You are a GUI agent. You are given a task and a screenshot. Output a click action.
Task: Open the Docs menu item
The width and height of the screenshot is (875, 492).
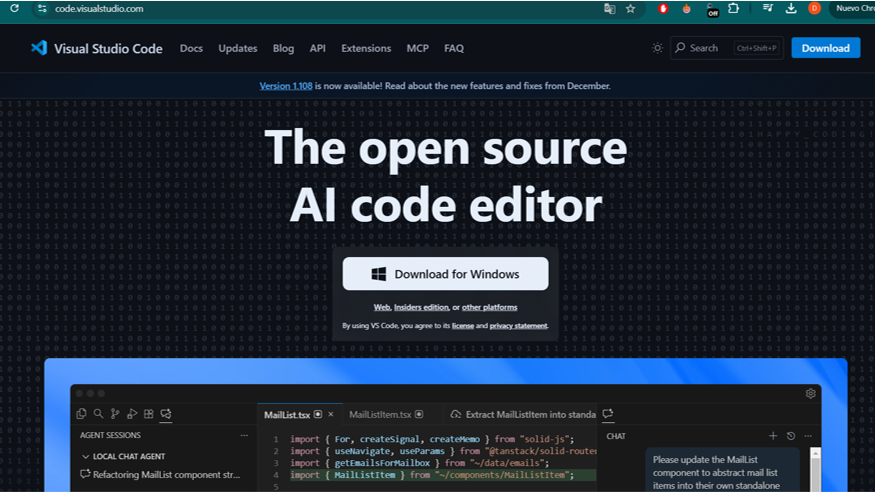[x=191, y=49]
